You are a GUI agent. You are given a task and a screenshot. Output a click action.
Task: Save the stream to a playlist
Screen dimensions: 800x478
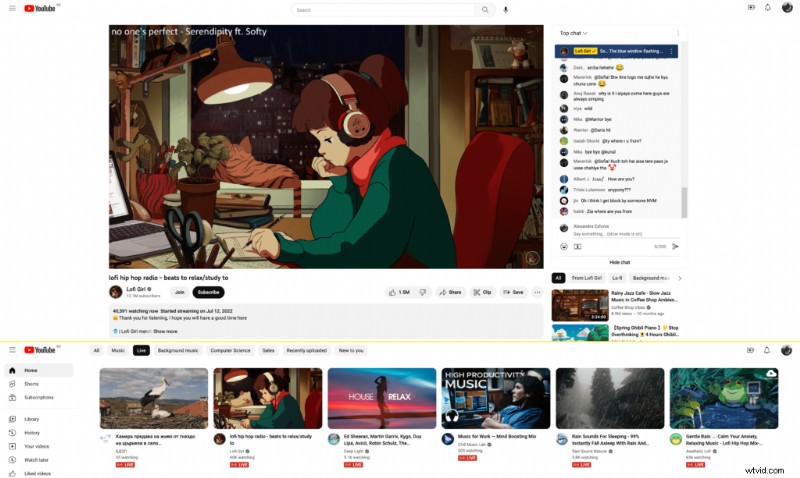(513, 292)
